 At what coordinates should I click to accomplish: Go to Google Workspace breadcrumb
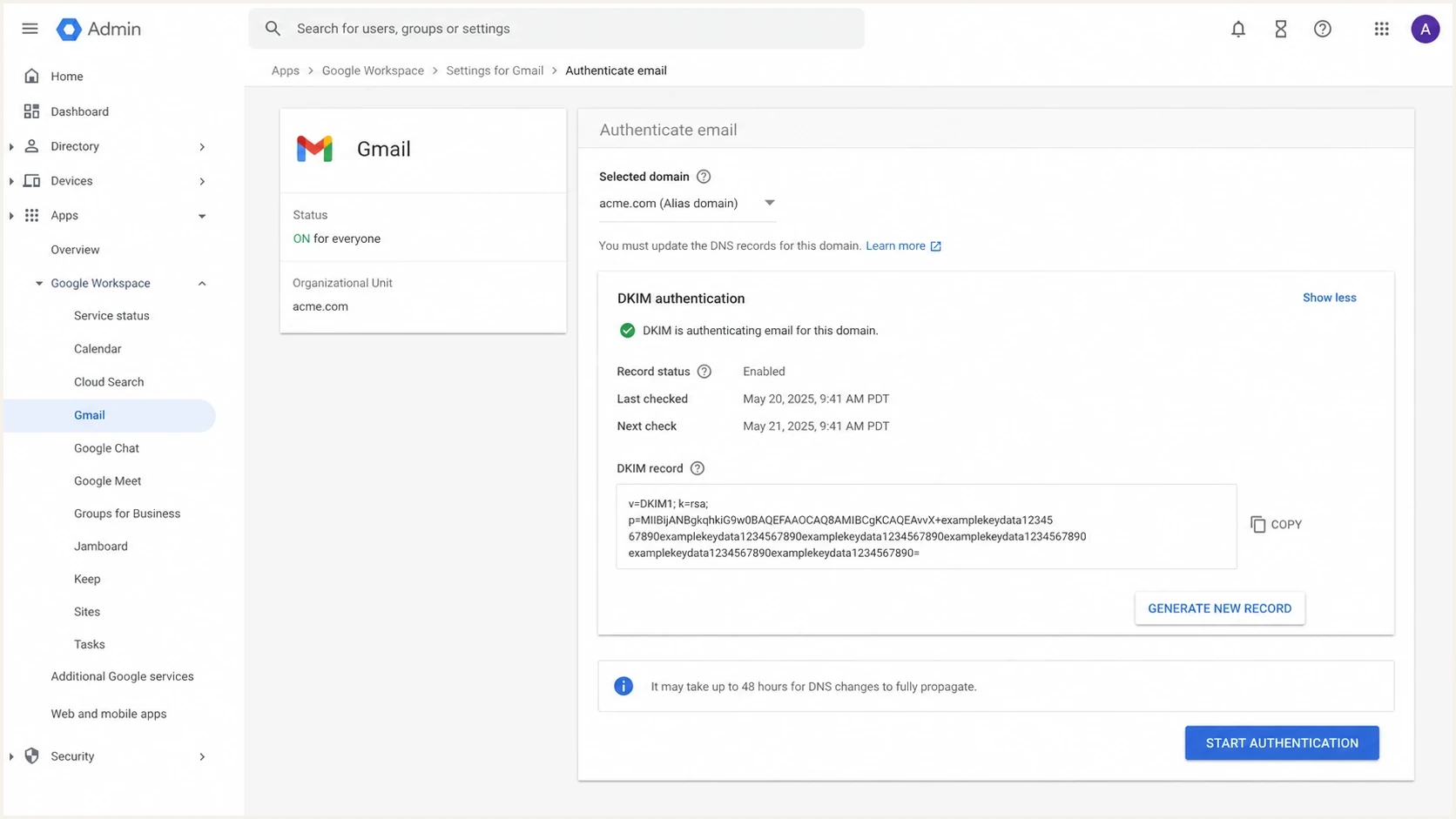(373, 70)
